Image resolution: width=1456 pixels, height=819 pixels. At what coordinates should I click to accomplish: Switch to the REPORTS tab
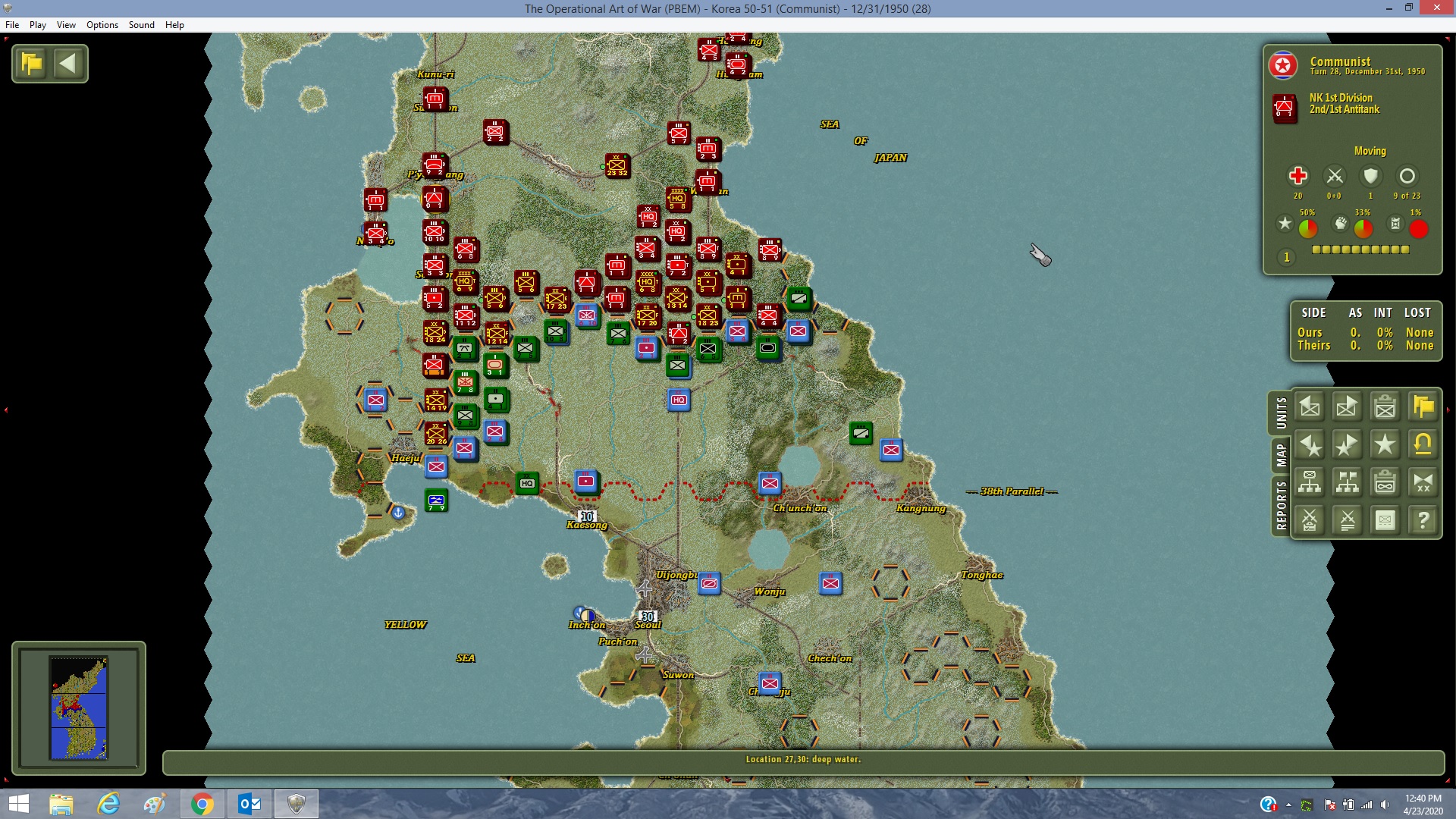[1281, 506]
